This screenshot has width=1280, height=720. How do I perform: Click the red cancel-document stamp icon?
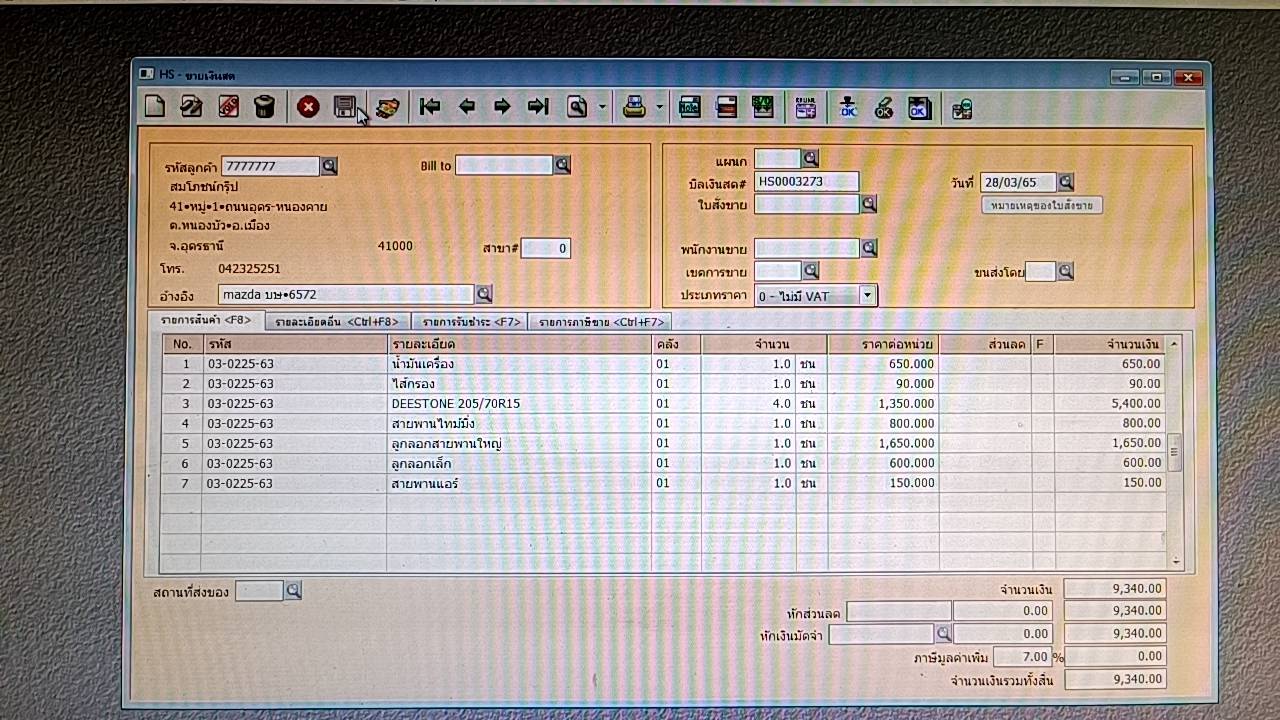[228, 106]
